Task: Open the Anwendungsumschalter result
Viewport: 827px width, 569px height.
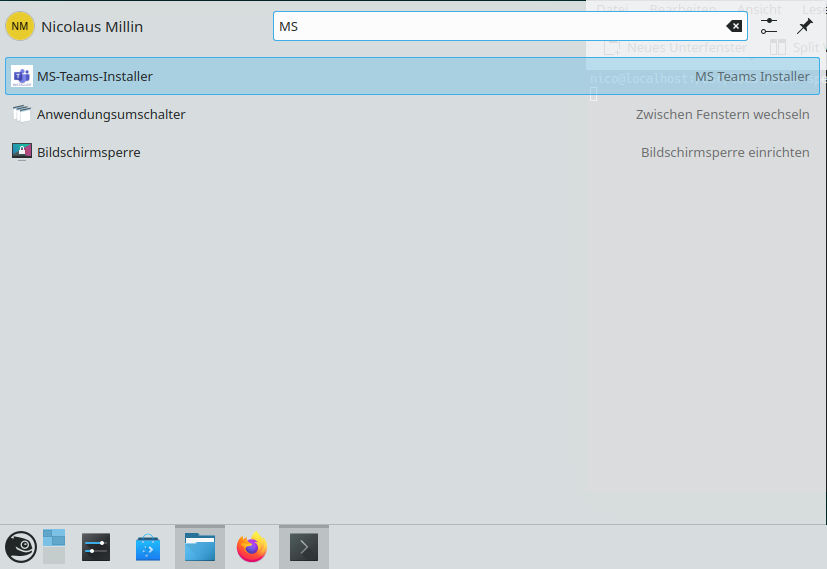Action: [x=412, y=114]
